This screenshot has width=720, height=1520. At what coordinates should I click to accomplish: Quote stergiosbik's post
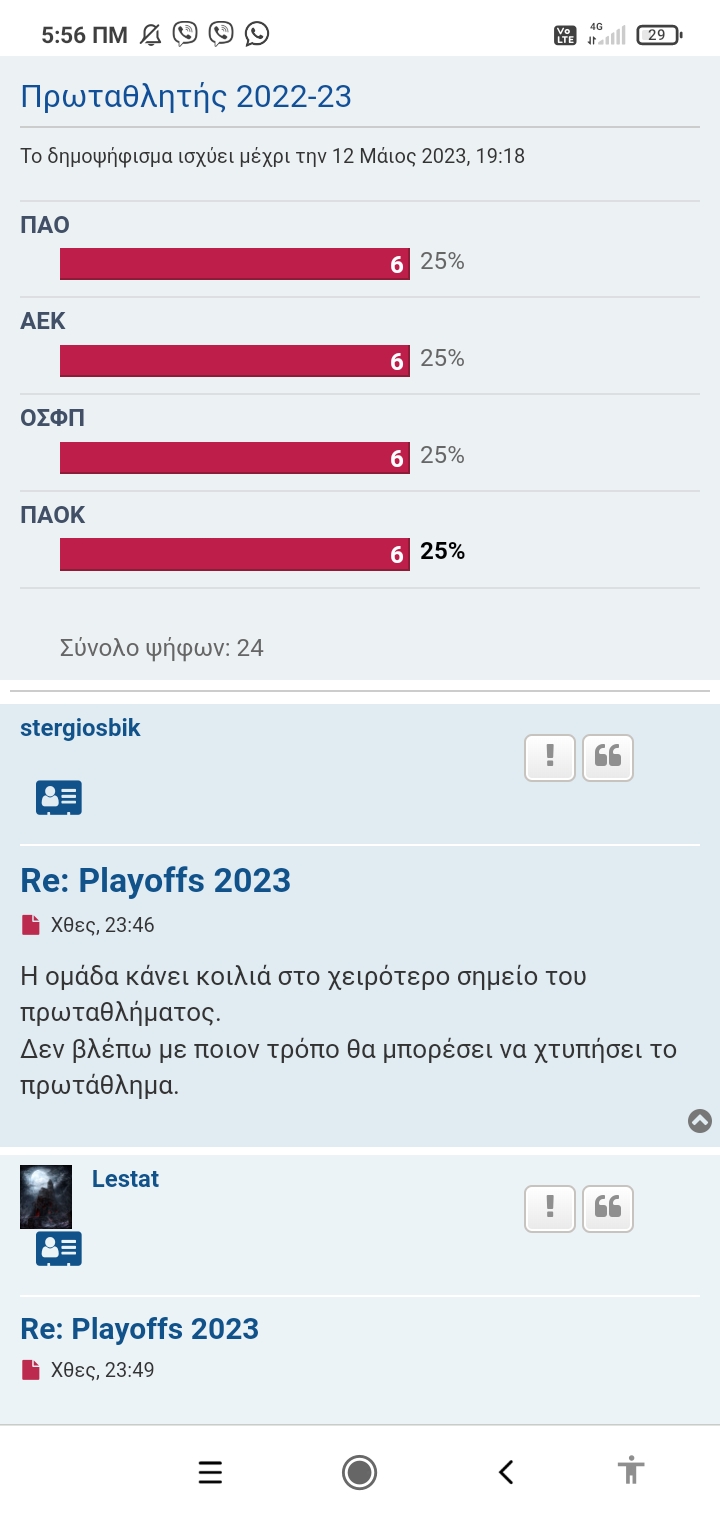[608, 757]
